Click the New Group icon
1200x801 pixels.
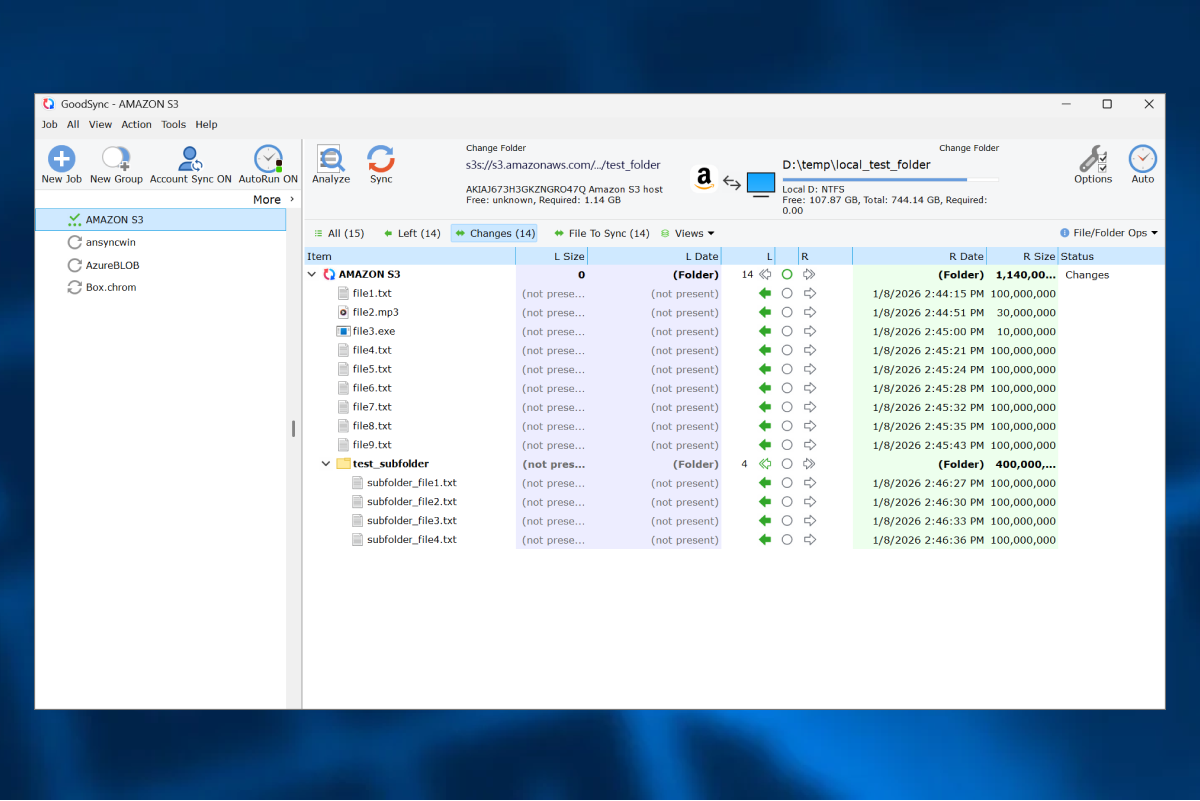(x=116, y=159)
